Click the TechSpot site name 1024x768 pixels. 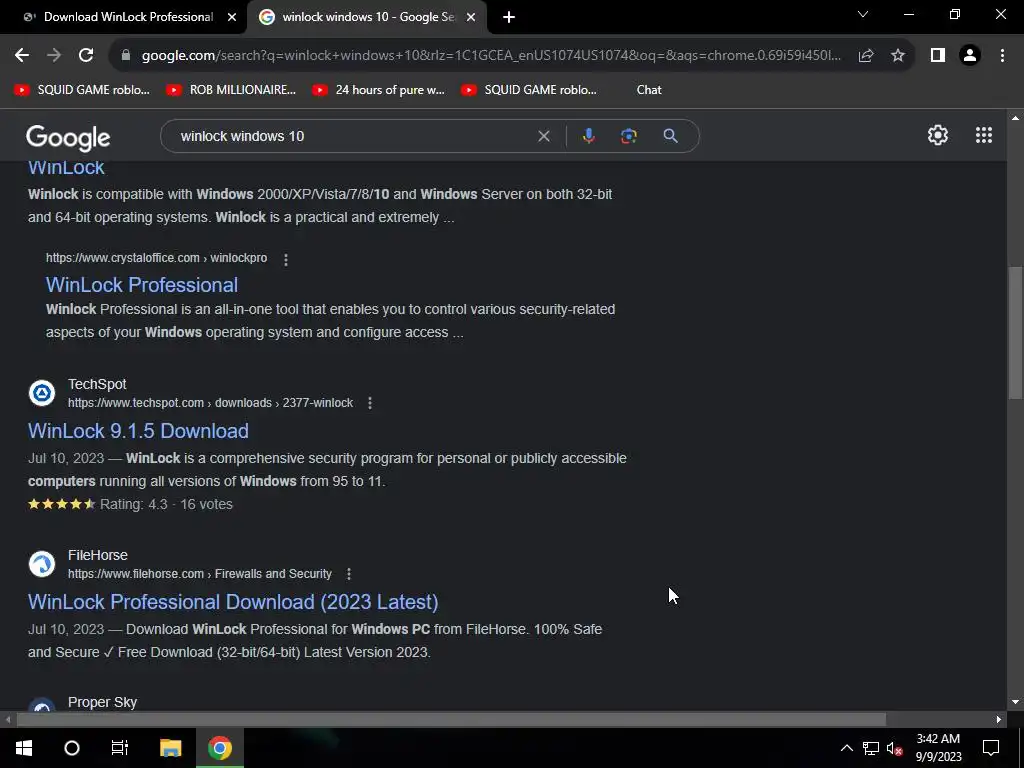[97, 384]
